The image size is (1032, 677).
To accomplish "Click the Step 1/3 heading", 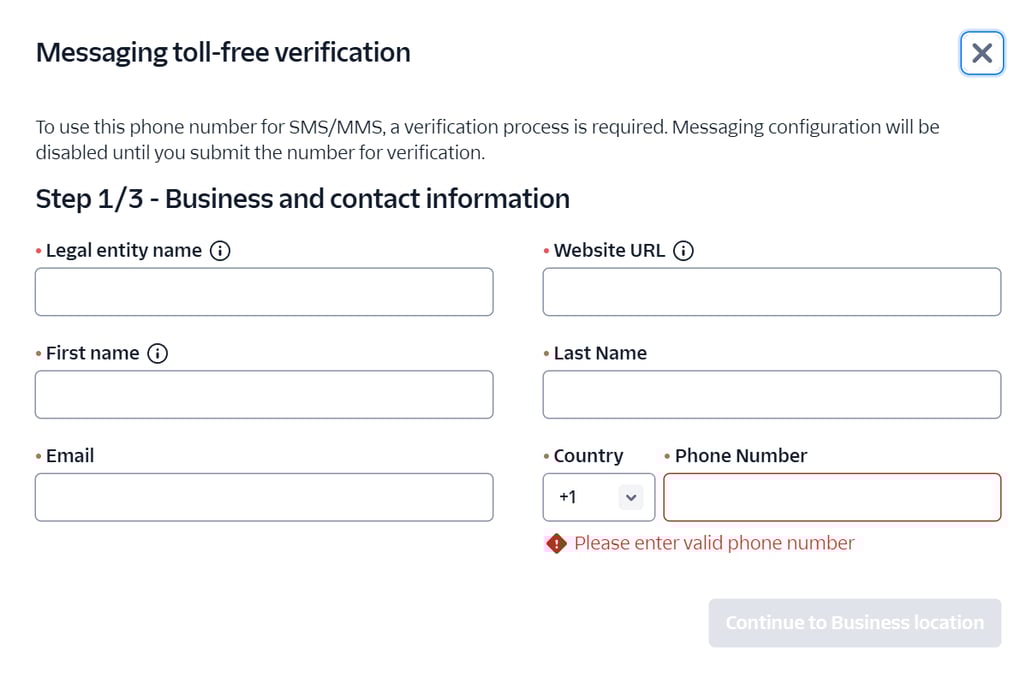I will point(302,198).
